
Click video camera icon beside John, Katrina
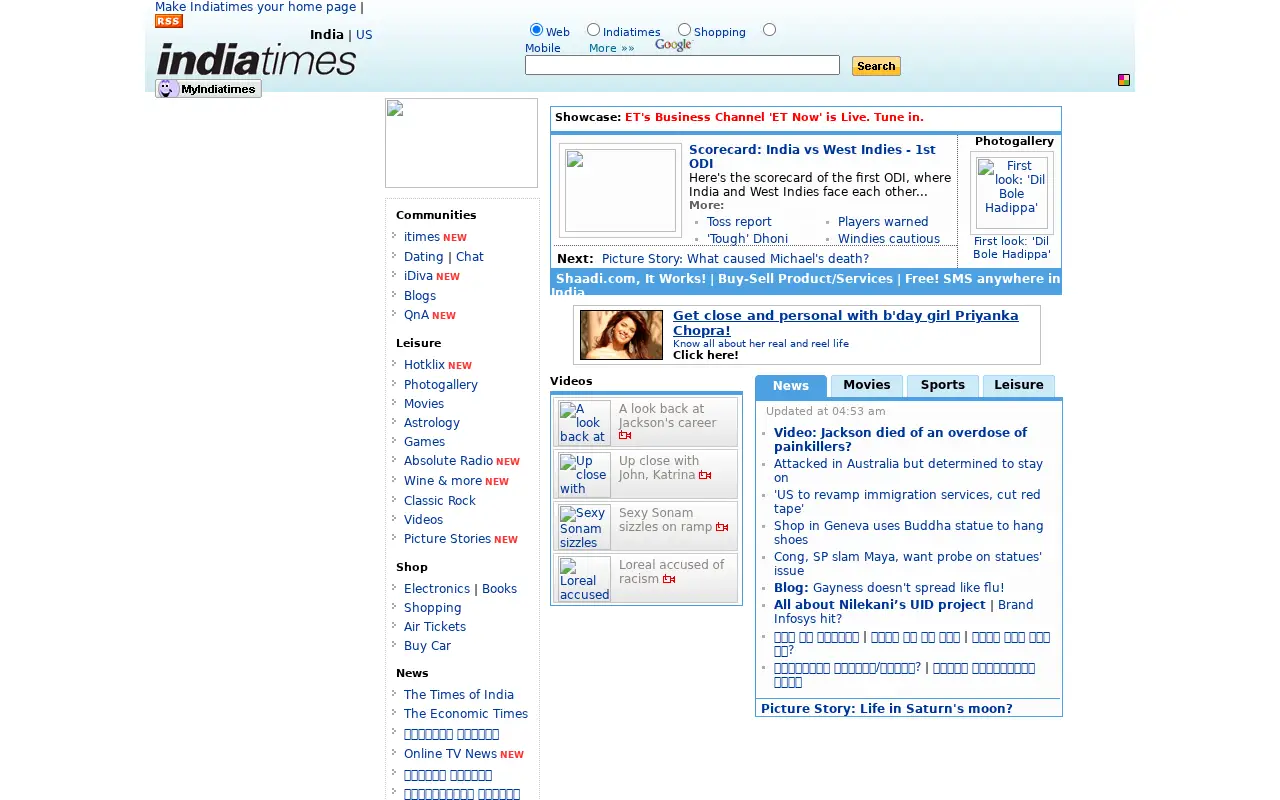coord(705,476)
